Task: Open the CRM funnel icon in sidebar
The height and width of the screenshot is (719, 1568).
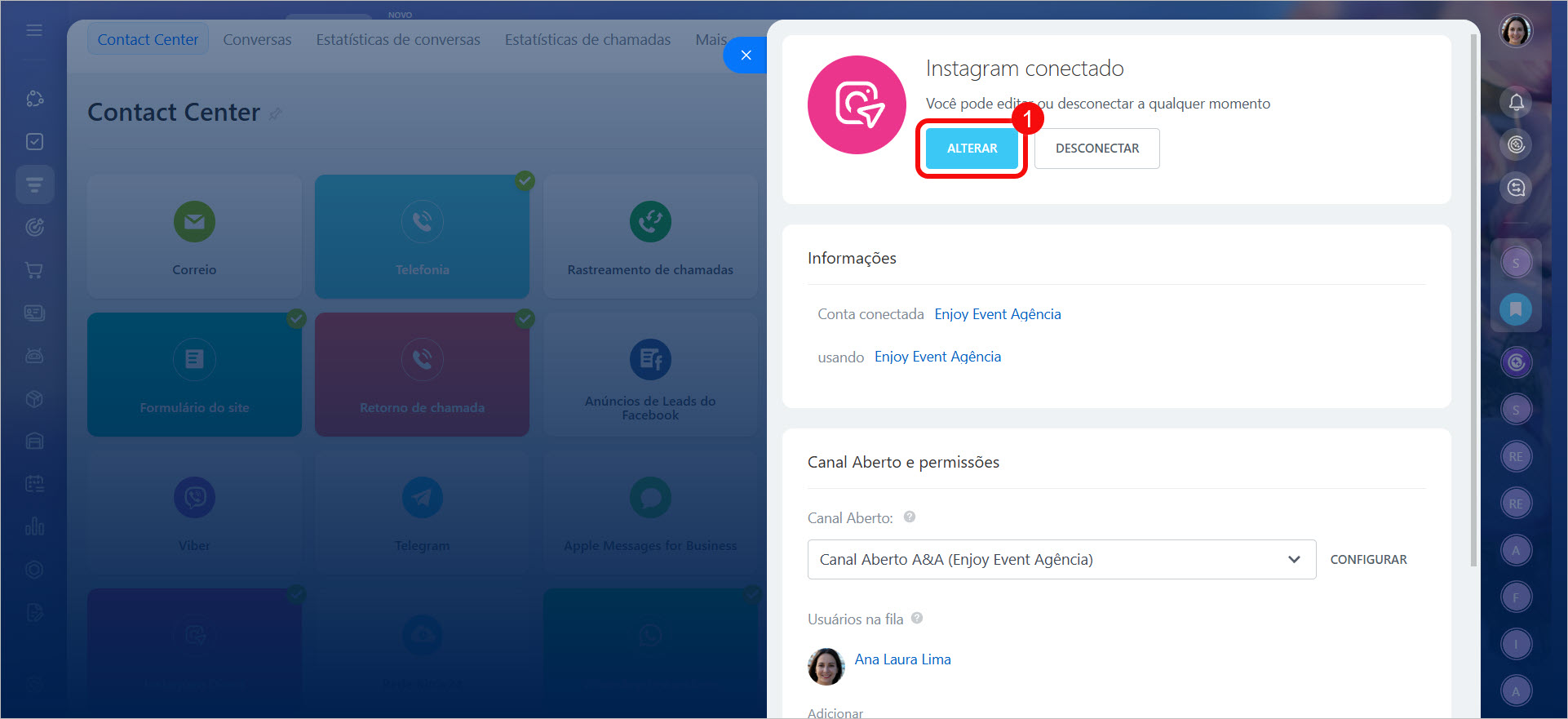Action: [34, 184]
